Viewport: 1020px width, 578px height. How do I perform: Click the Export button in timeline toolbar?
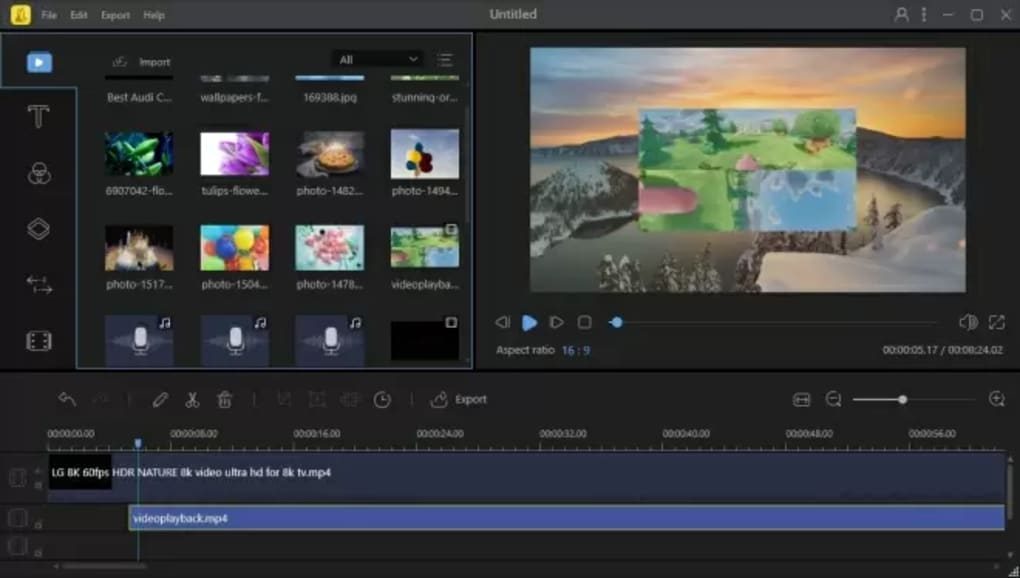pos(459,400)
